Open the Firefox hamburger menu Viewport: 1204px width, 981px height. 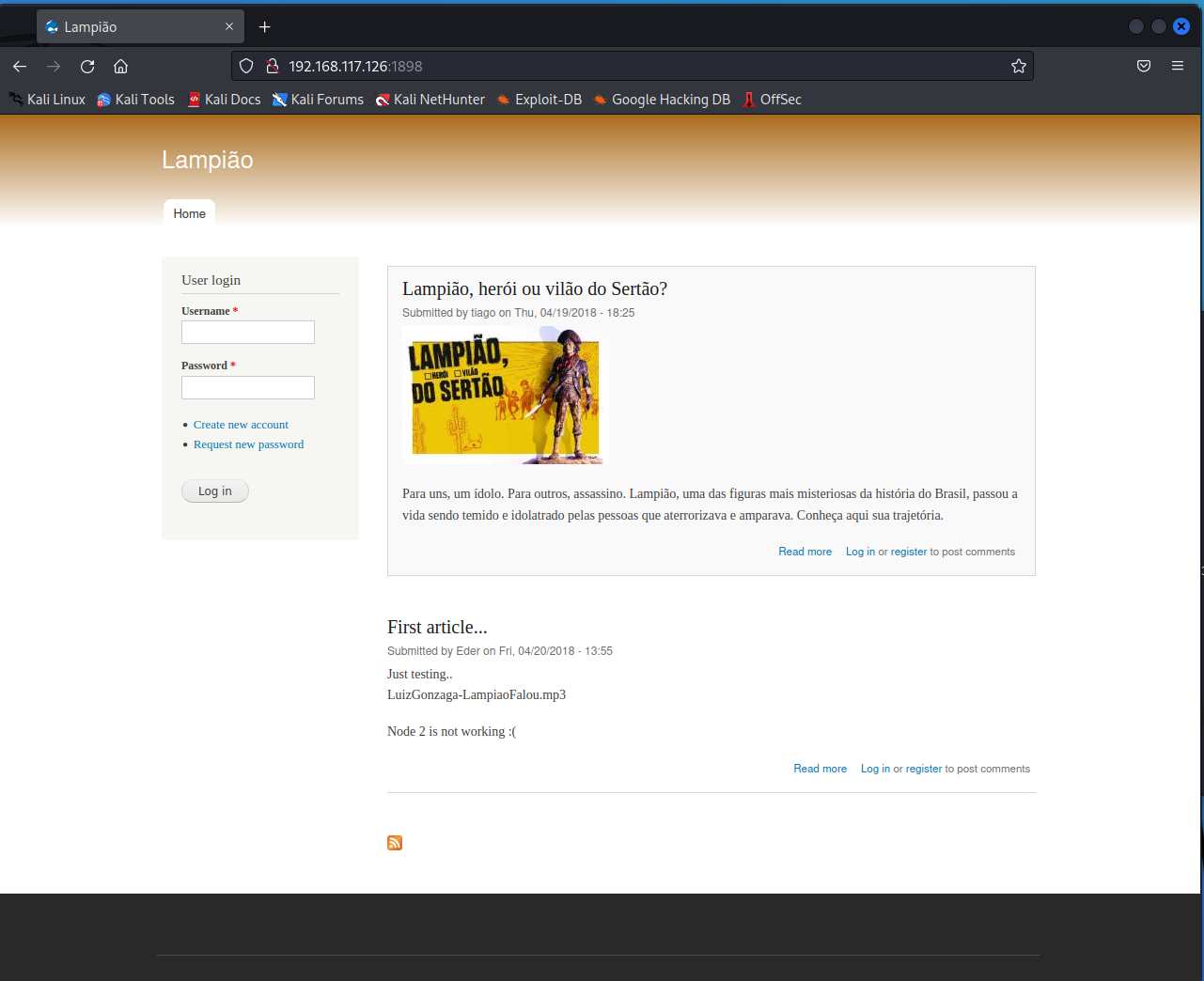tap(1177, 66)
